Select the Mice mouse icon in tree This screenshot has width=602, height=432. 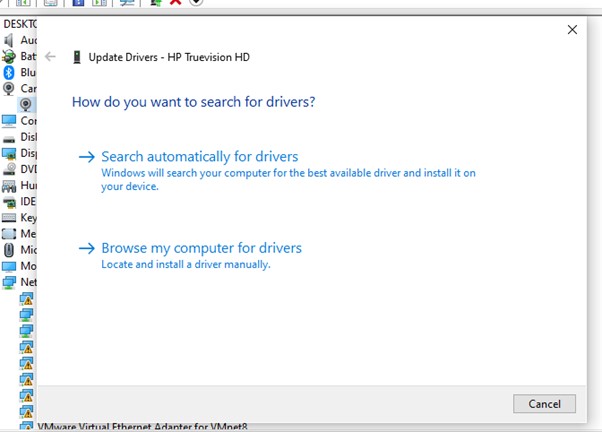(x=9, y=250)
